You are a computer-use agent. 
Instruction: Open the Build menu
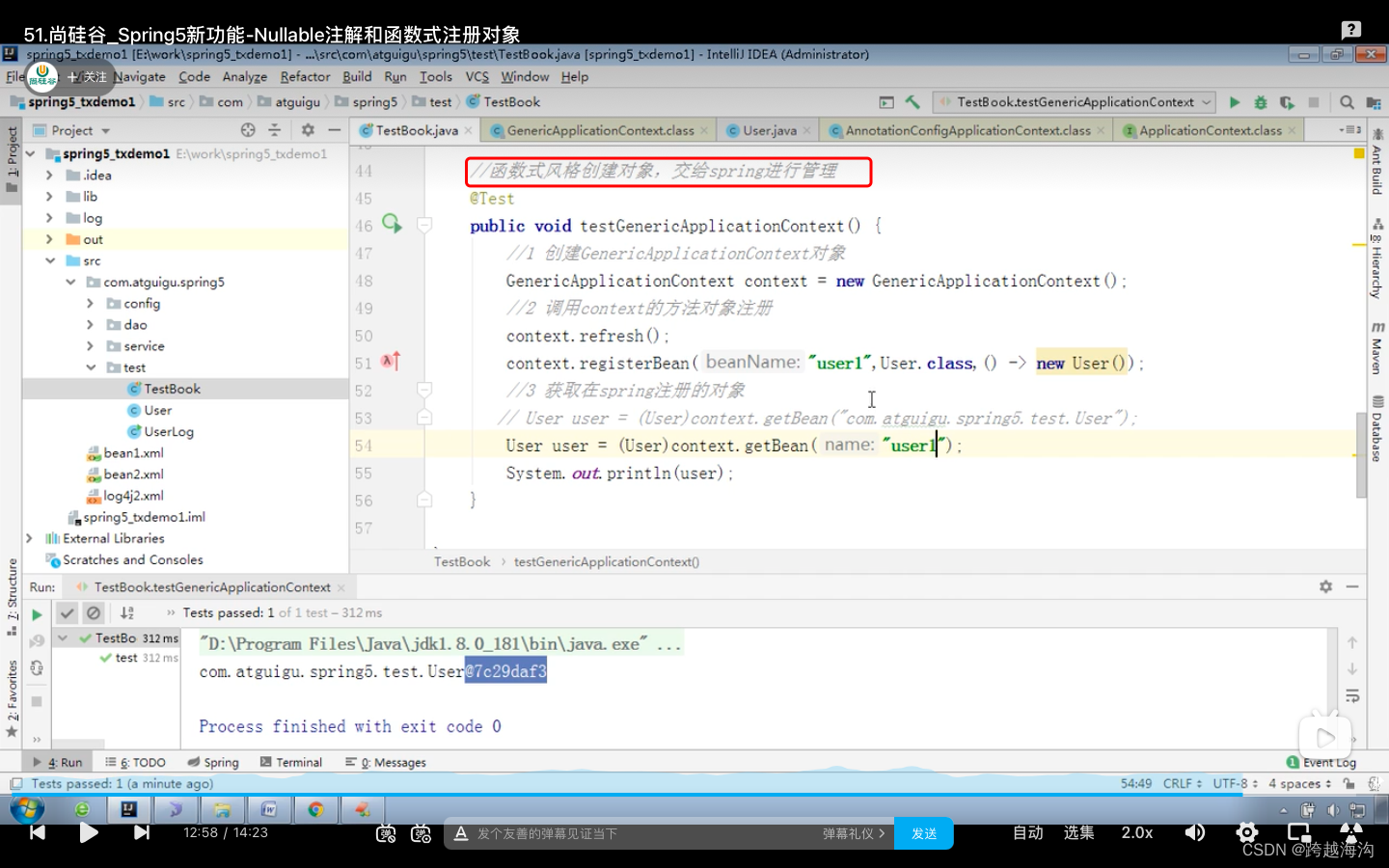click(357, 77)
